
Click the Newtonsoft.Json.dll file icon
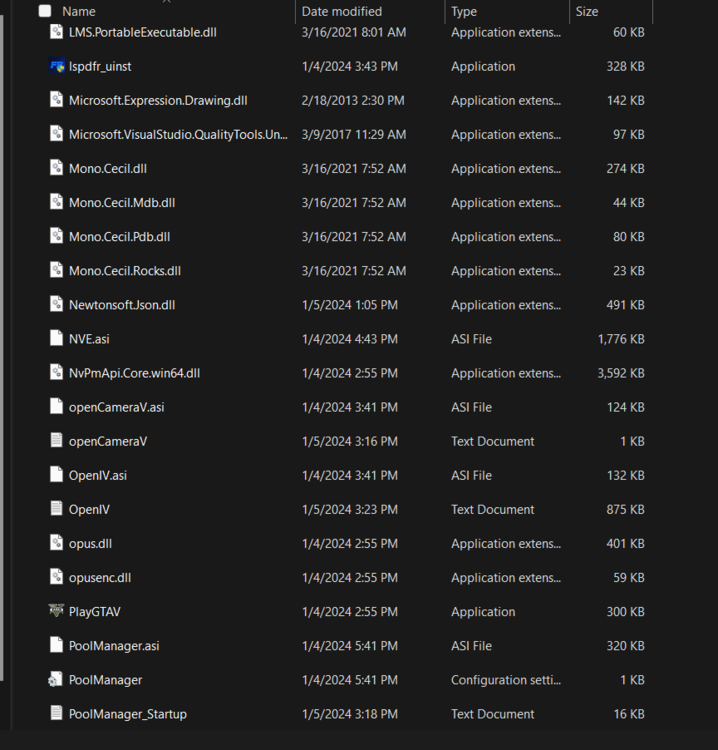pyautogui.click(x=56, y=304)
